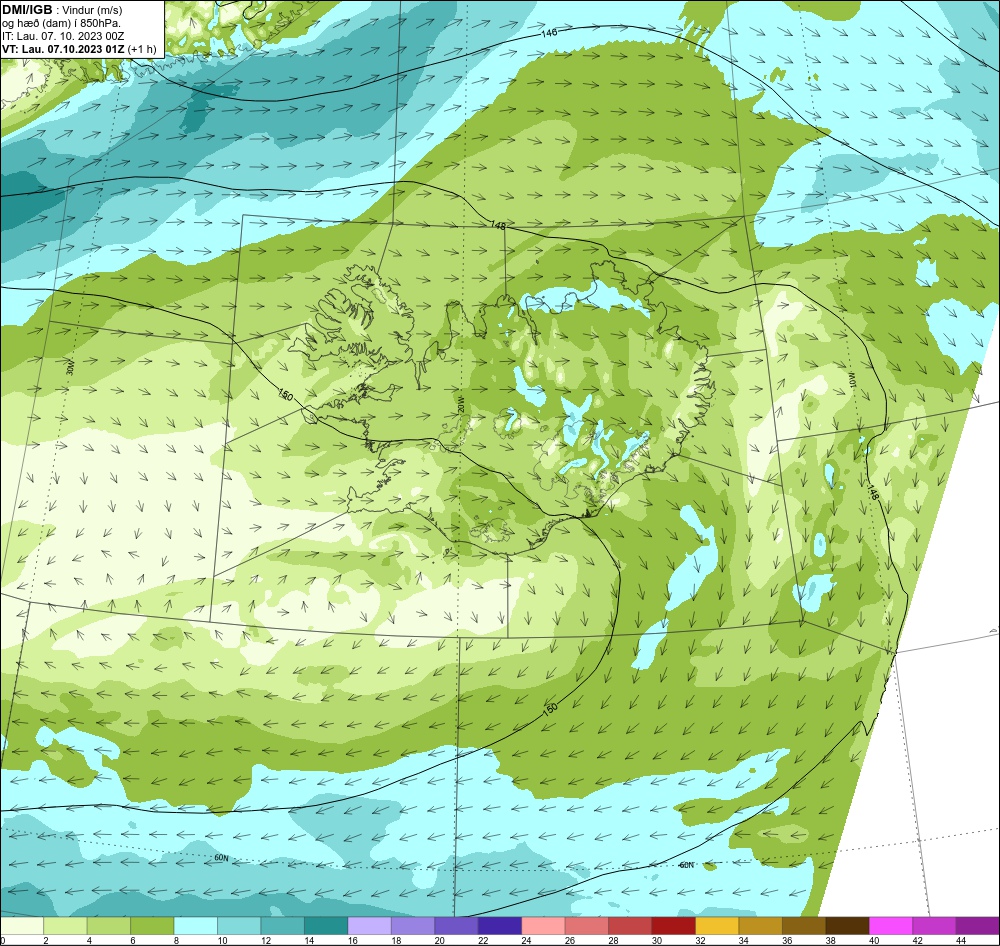Select the 18–20 m/s violet legend swatch
This screenshot has height=946, width=1000.
tap(413, 925)
